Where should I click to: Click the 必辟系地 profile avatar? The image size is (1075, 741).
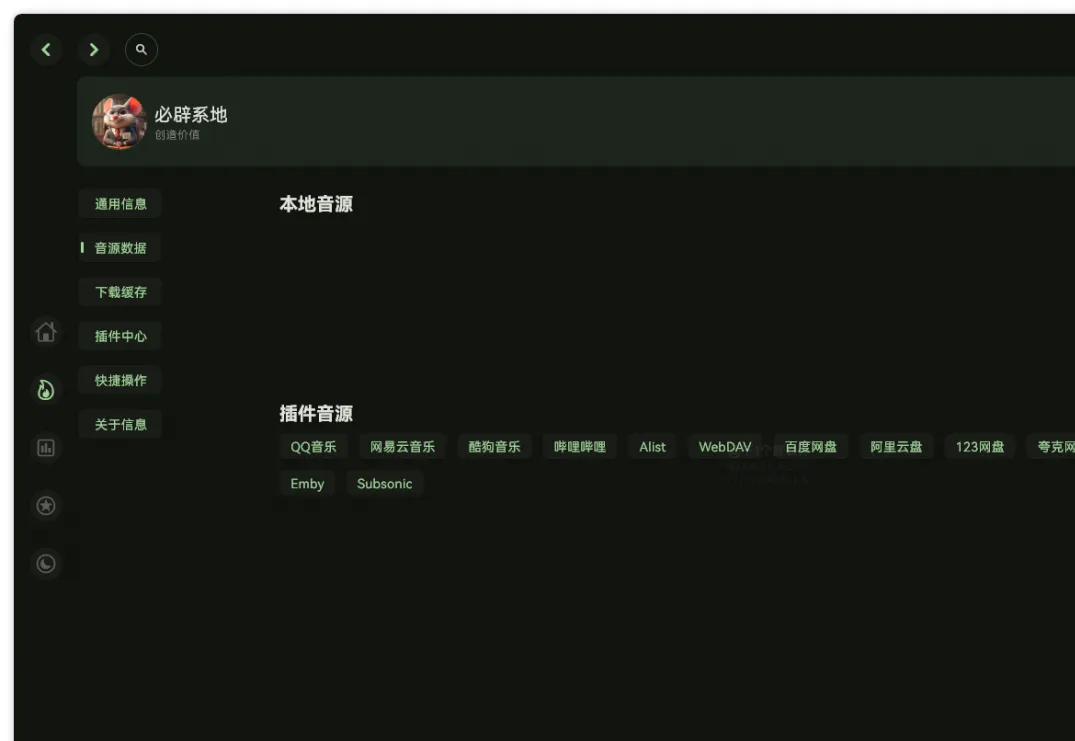tap(119, 121)
